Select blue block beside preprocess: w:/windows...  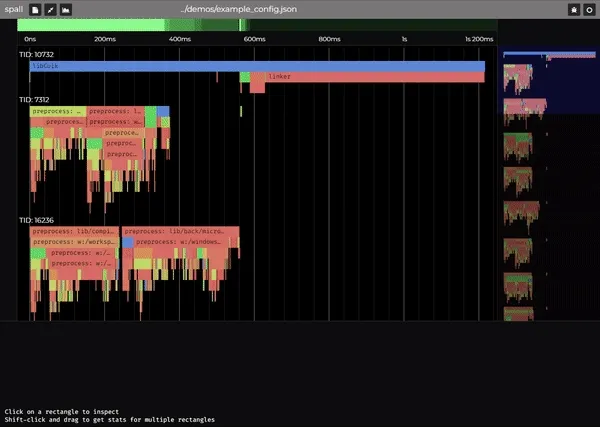tap(128, 242)
